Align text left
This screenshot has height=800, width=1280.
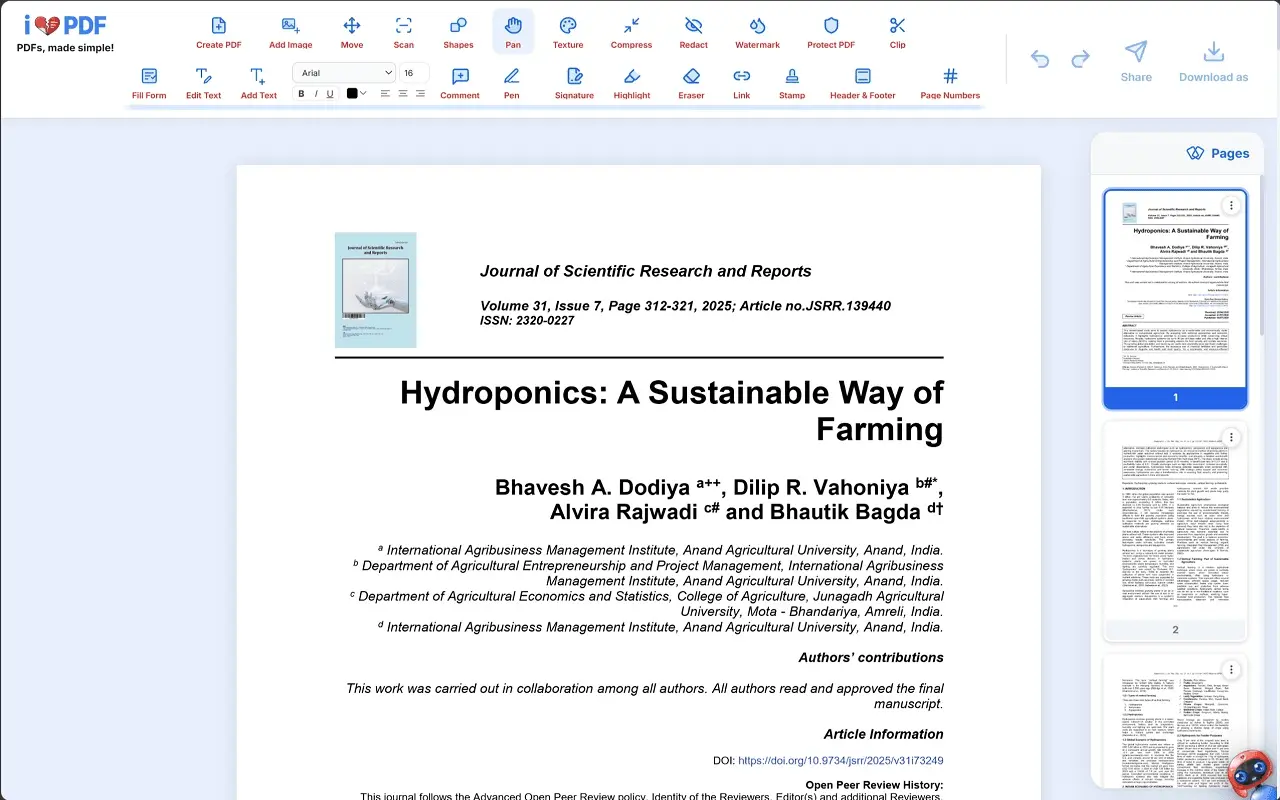point(385,93)
